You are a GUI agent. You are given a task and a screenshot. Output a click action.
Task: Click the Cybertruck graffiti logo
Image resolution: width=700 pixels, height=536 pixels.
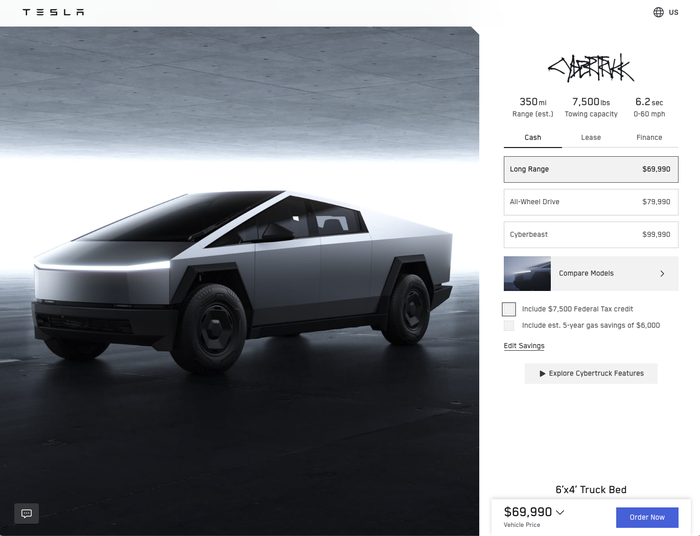(591, 68)
